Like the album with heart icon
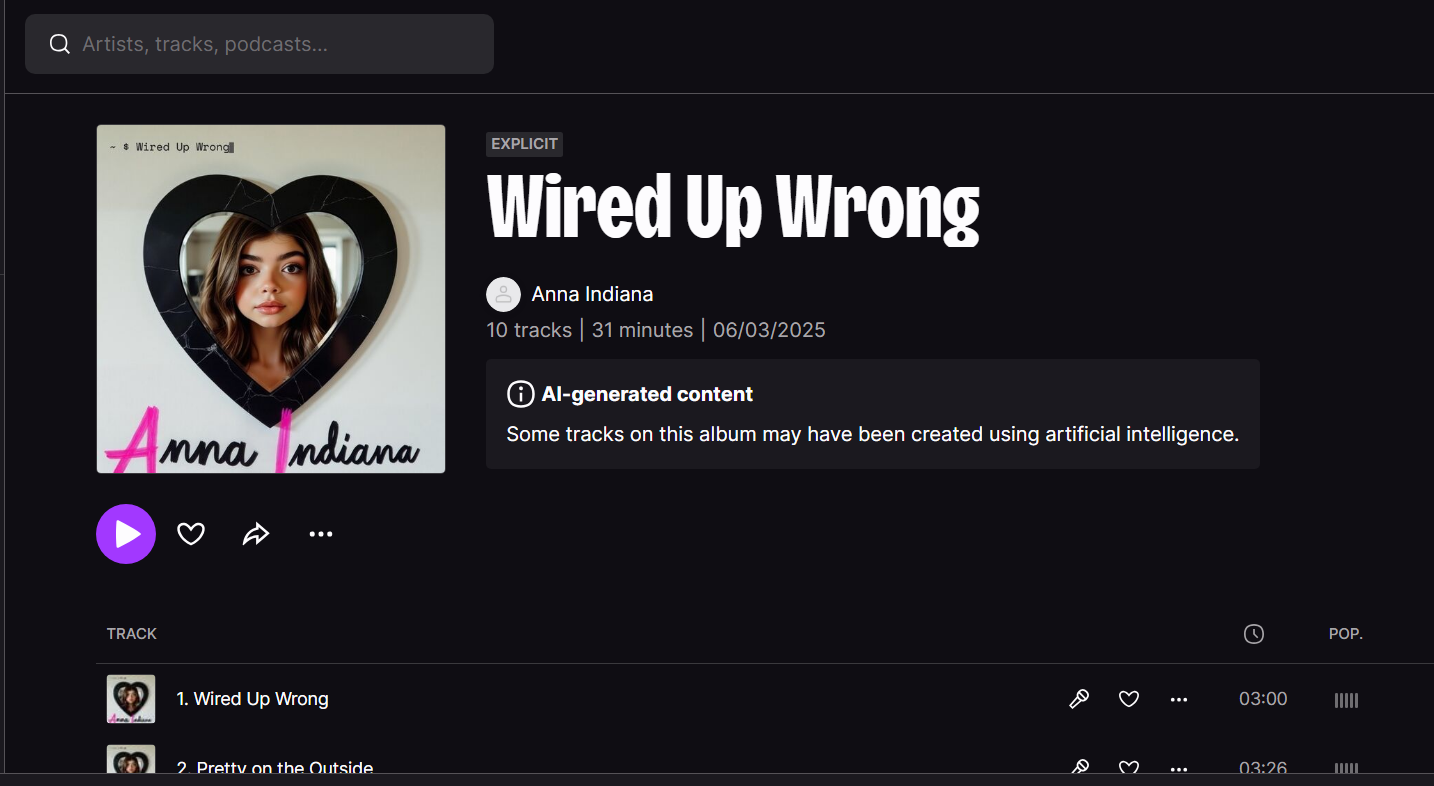 191,534
